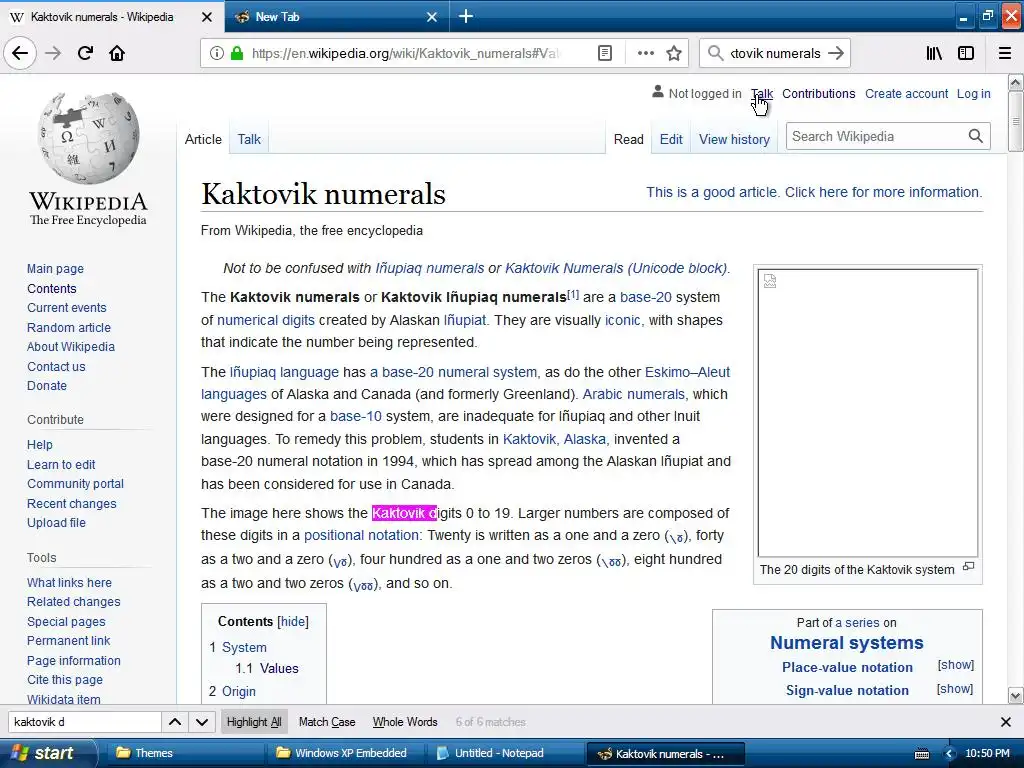Show Place-value notation section
This screenshot has height=768, width=1024.
coord(955,665)
